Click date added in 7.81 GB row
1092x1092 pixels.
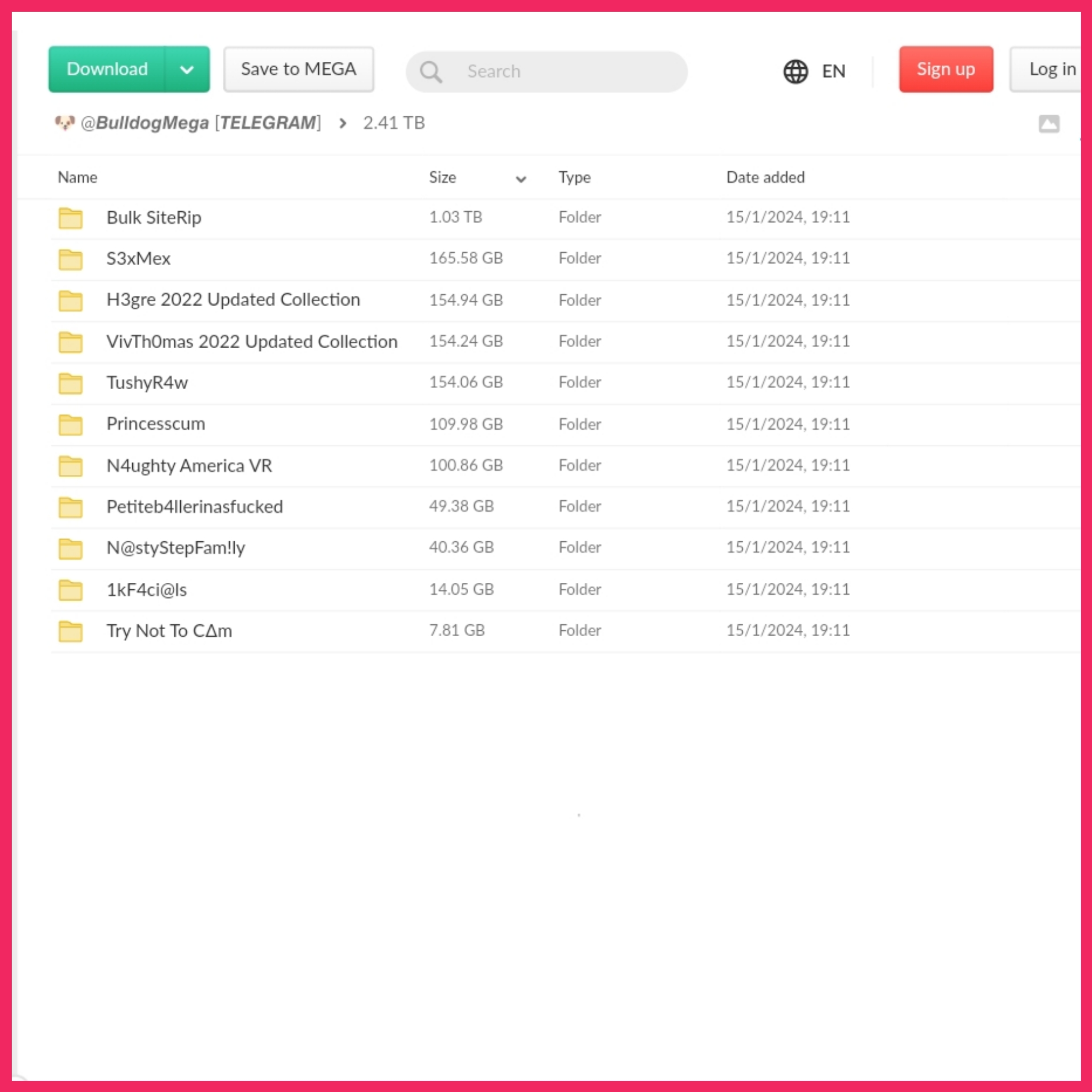click(788, 630)
